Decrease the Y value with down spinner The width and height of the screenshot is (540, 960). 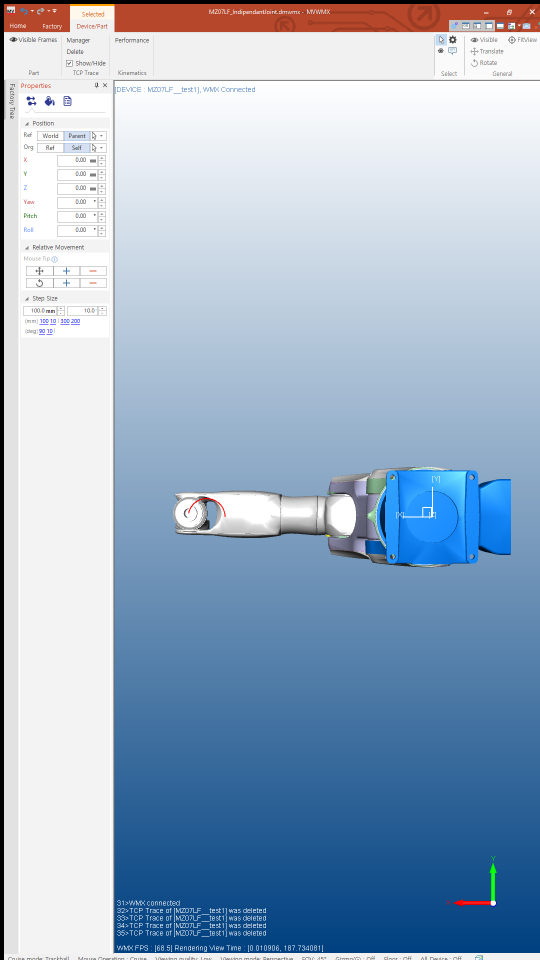[x=102, y=178]
